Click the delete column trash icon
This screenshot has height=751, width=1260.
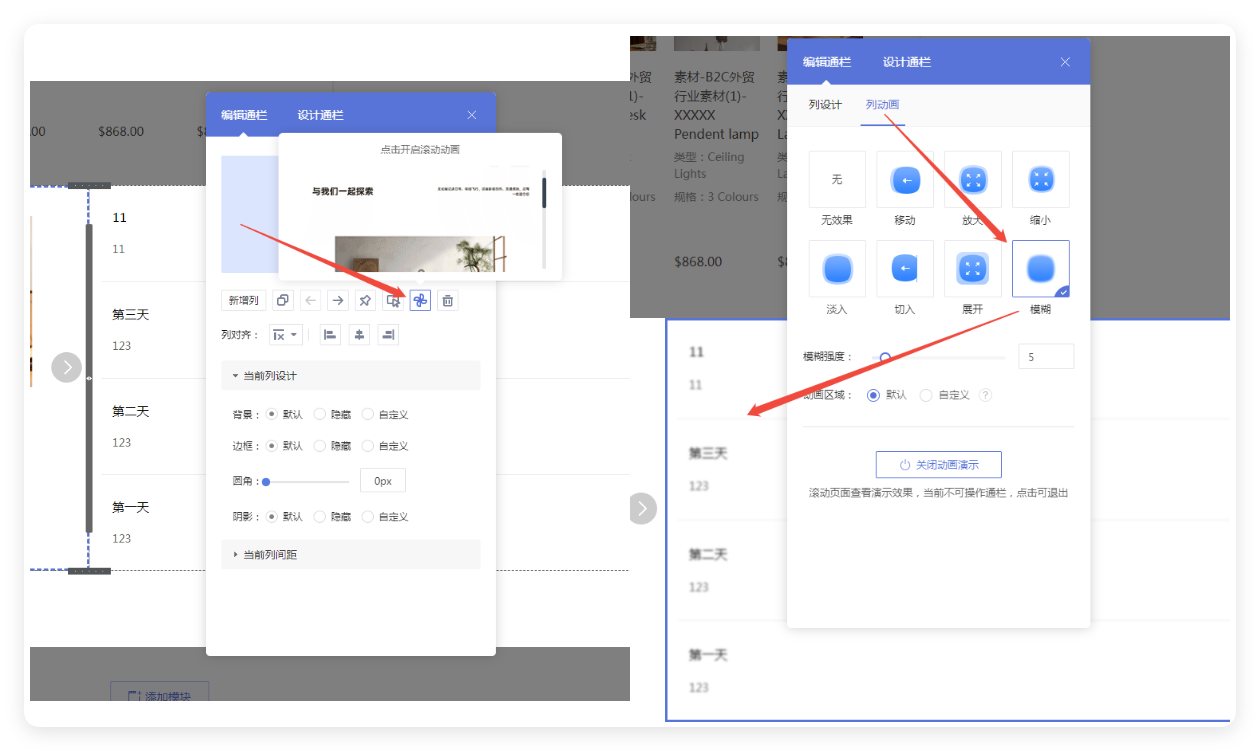(x=448, y=301)
